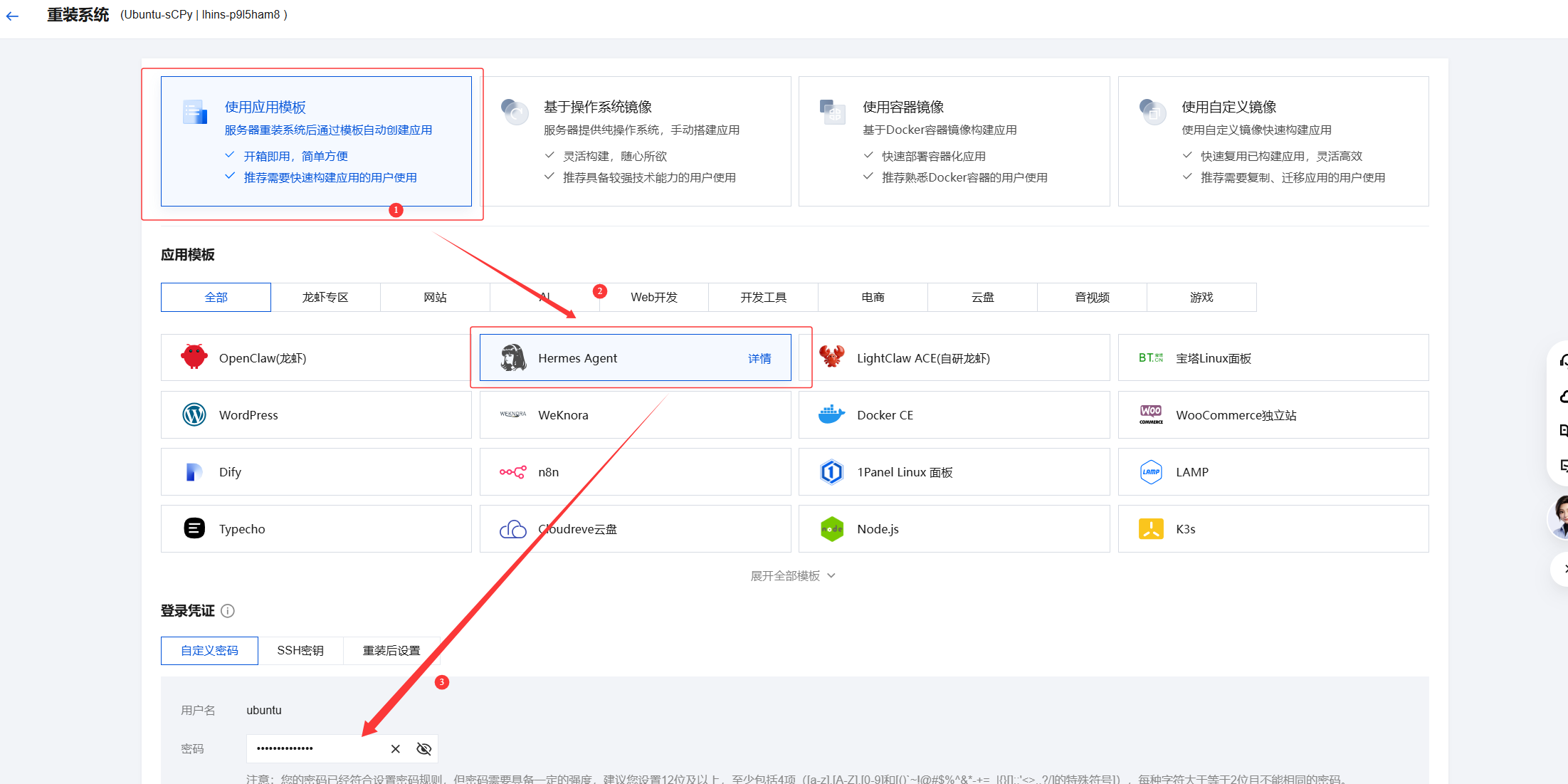
Task: Switch to the 全部 template category tab
Action: tap(216, 297)
